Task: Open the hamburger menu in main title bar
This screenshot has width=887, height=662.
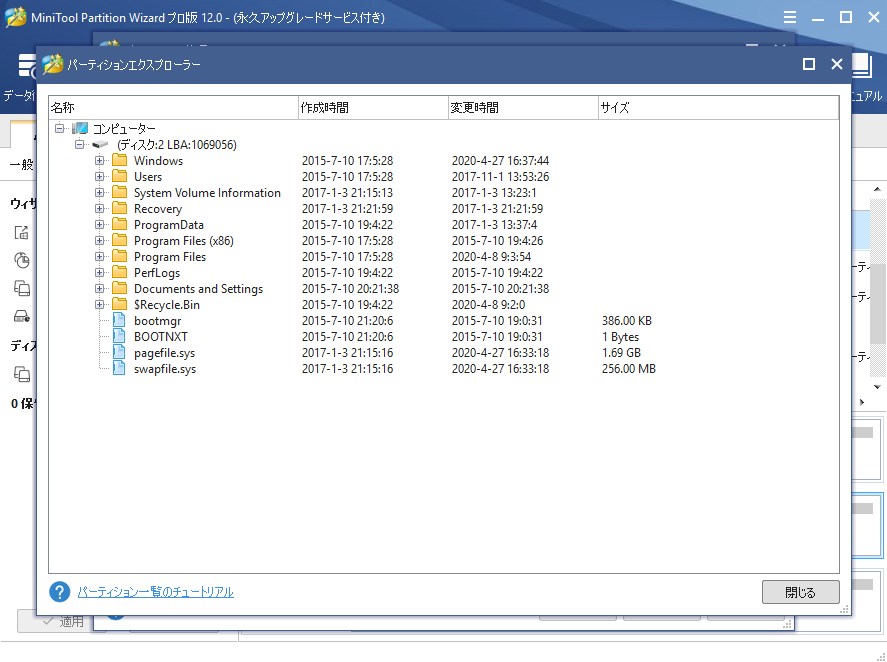Action: click(790, 17)
